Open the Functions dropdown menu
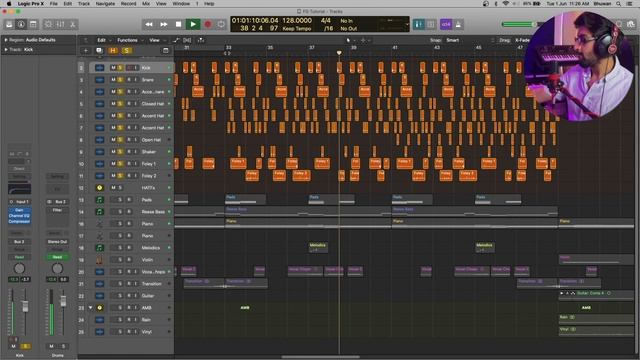The height and width of the screenshot is (360, 640). coord(130,40)
